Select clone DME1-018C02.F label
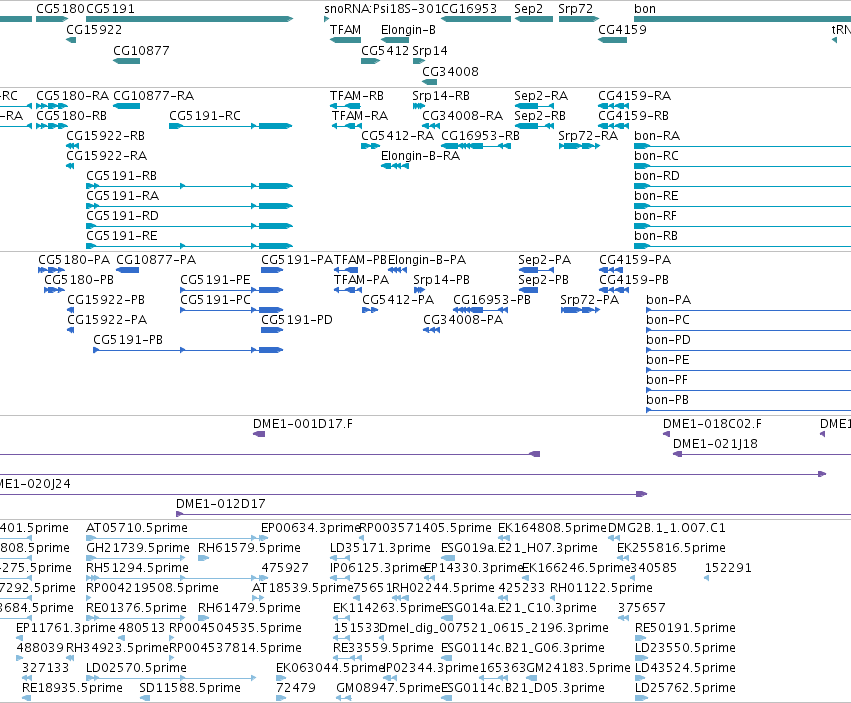Screen dimensions: 851x703 click(x=712, y=423)
